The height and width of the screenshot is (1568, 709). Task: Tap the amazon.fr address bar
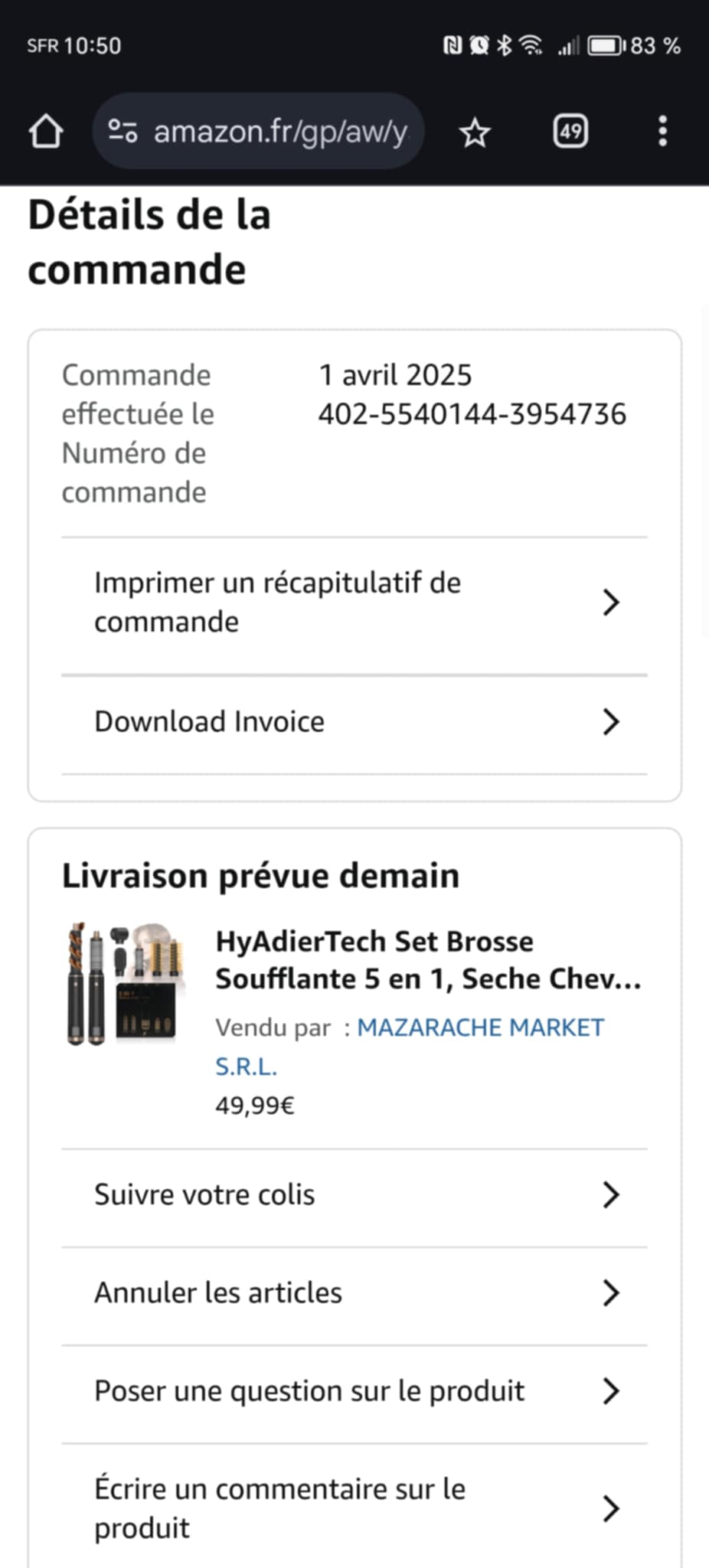click(x=280, y=132)
